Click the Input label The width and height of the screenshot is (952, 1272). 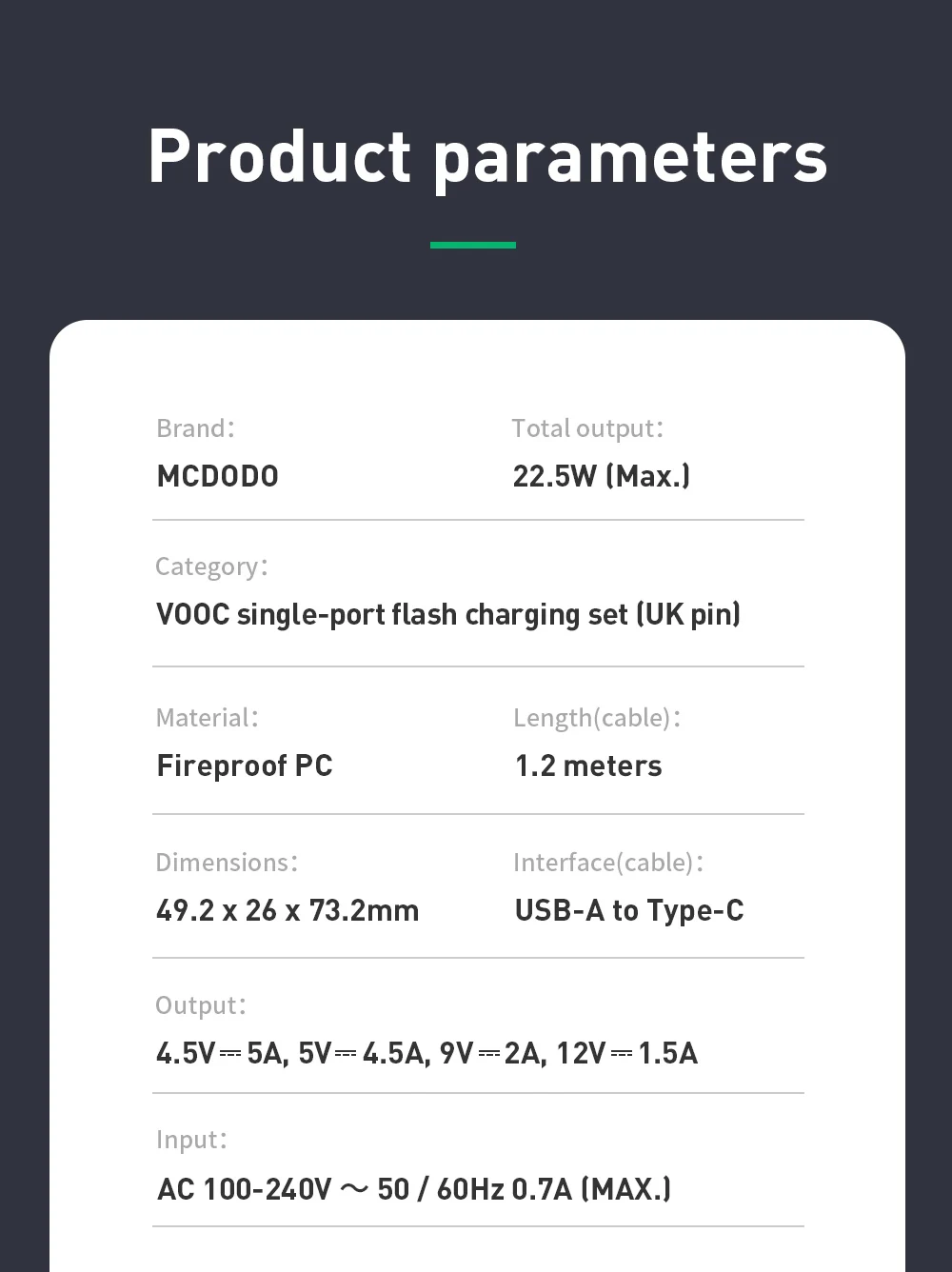191,1140
